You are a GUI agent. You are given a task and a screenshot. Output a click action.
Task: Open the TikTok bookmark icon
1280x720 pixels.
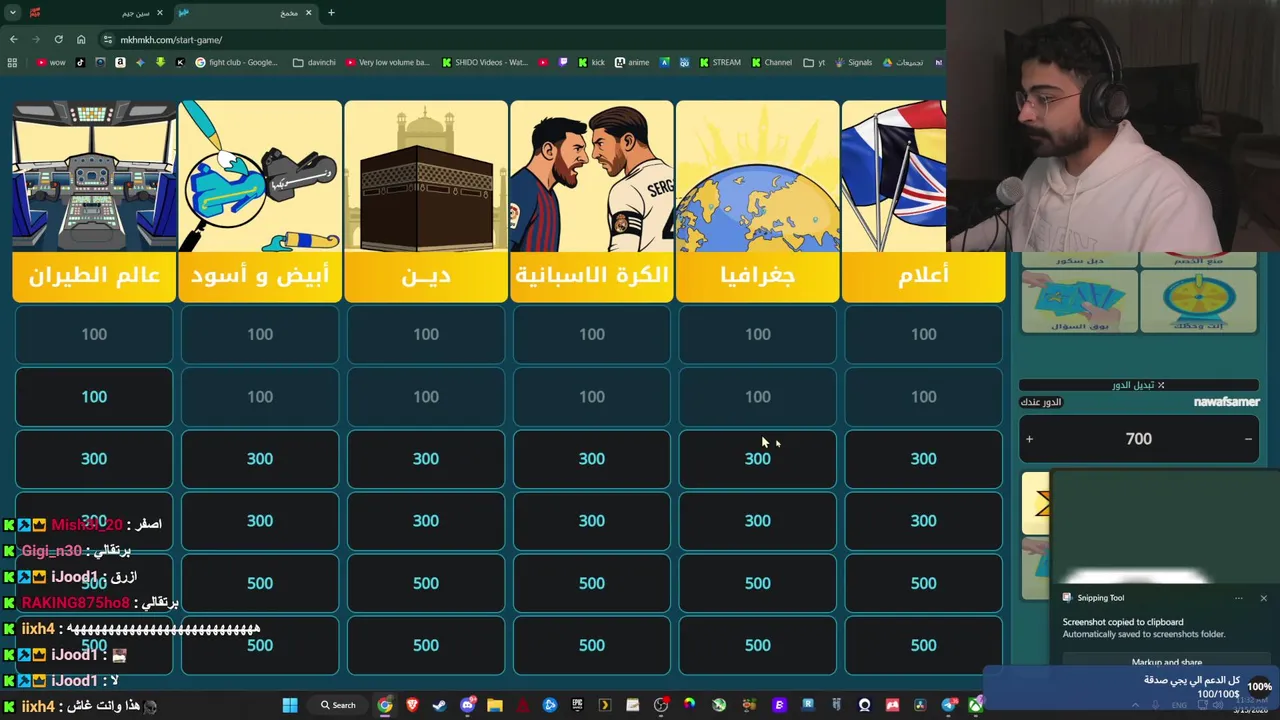coord(80,62)
